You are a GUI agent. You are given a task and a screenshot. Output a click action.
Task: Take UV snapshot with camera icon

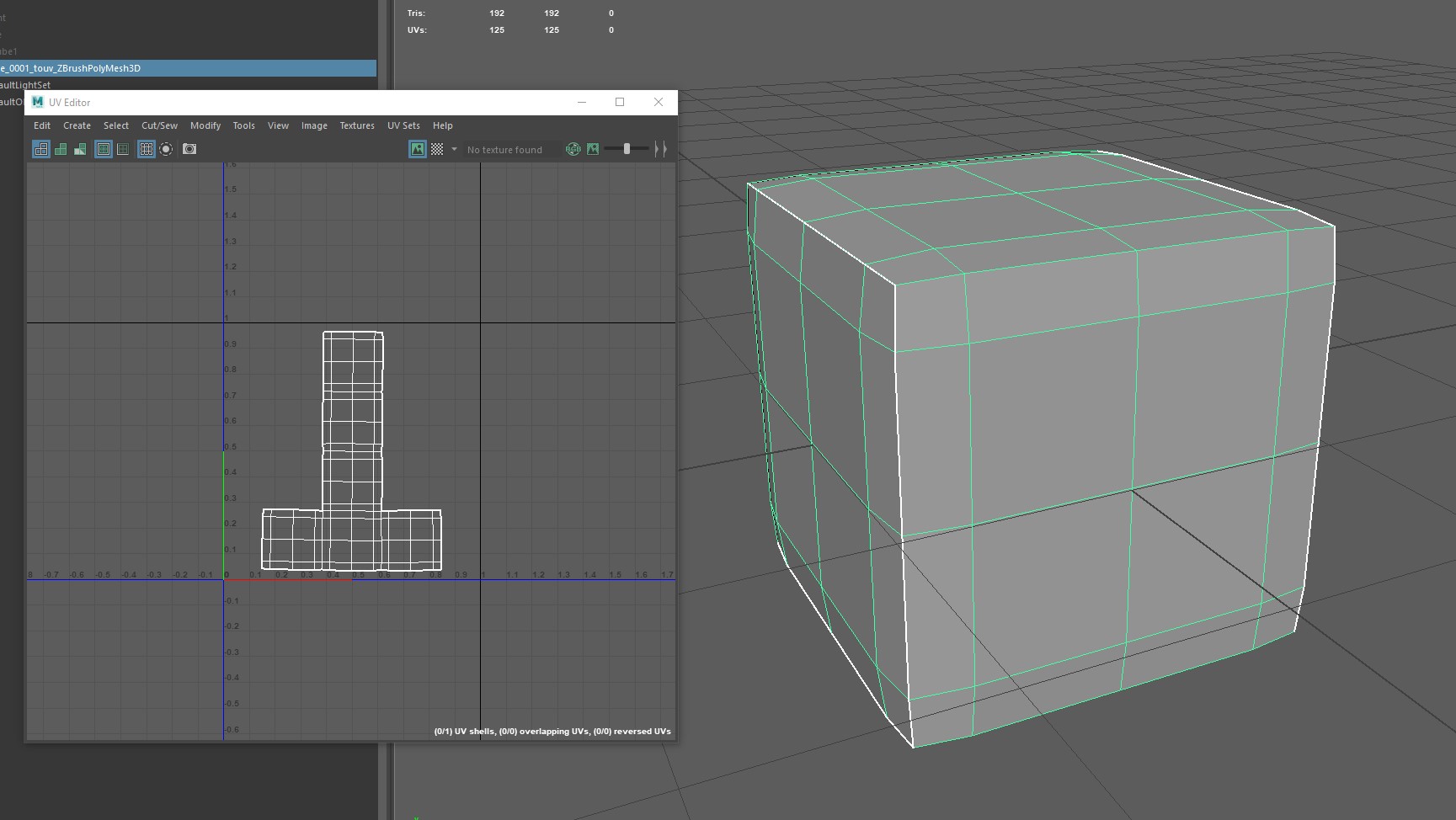pyautogui.click(x=189, y=149)
